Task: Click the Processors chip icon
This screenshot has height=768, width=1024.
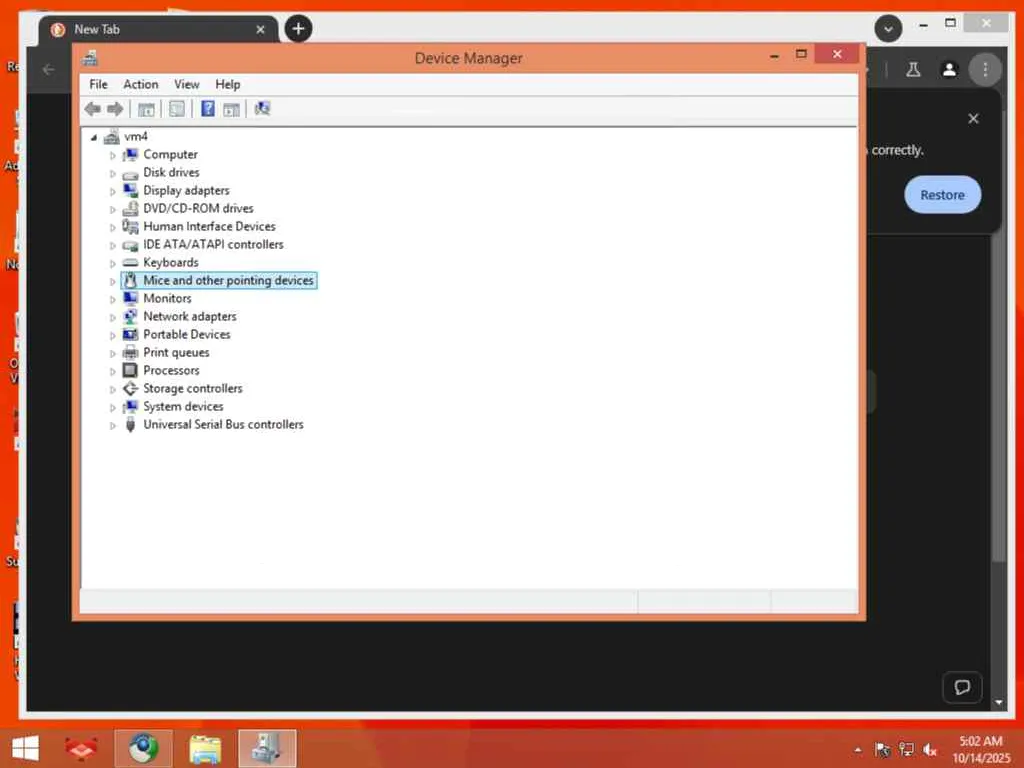Action: click(131, 370)
